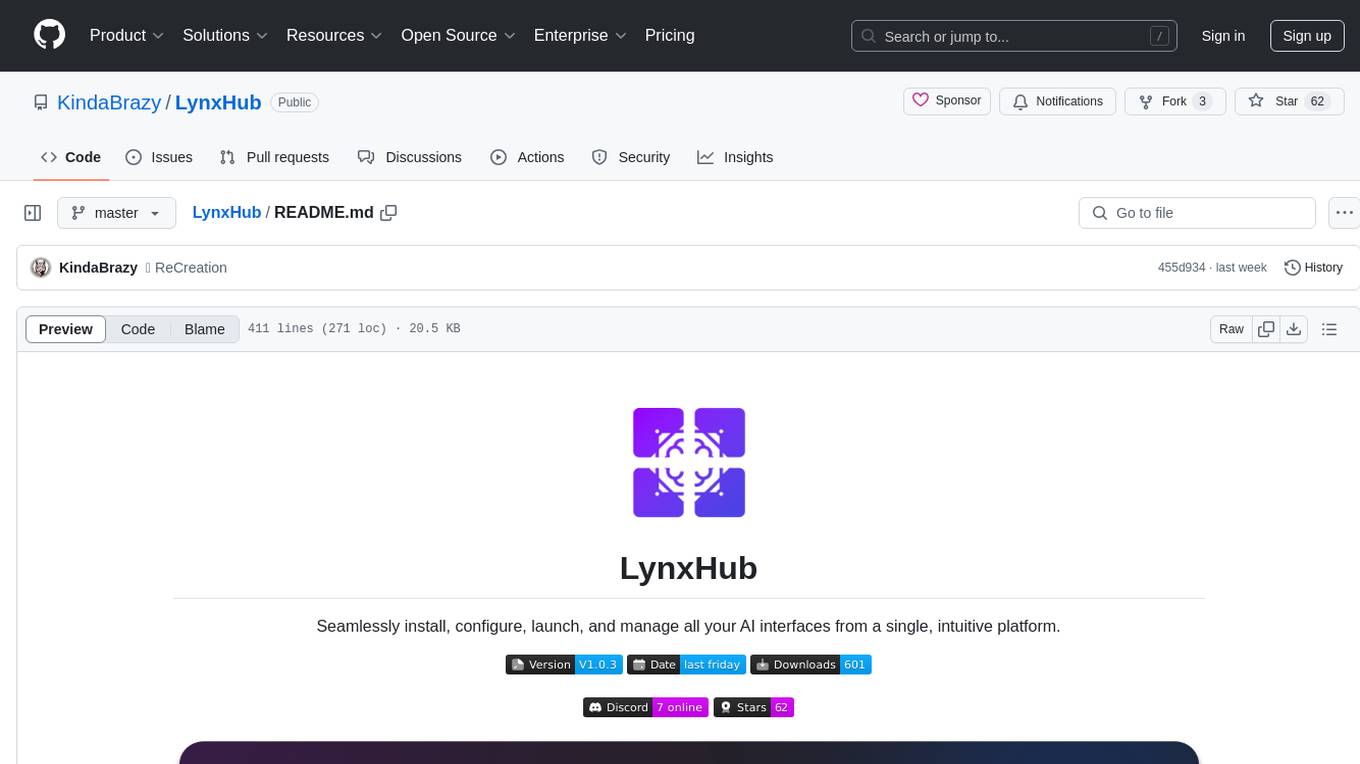Copy the README.md file path

coord(389,212)
